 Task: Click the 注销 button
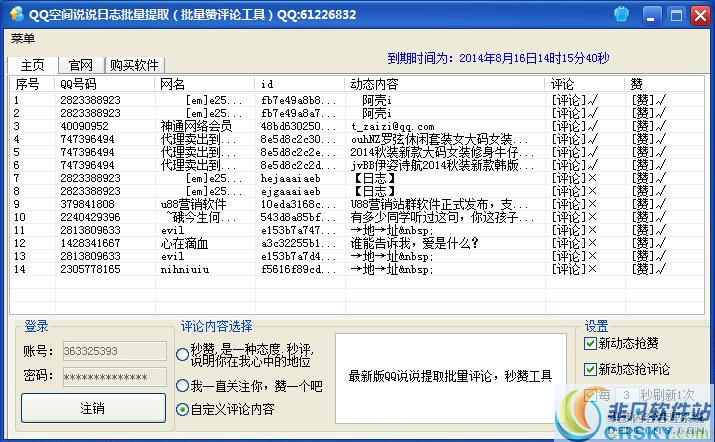click(93, 408)
